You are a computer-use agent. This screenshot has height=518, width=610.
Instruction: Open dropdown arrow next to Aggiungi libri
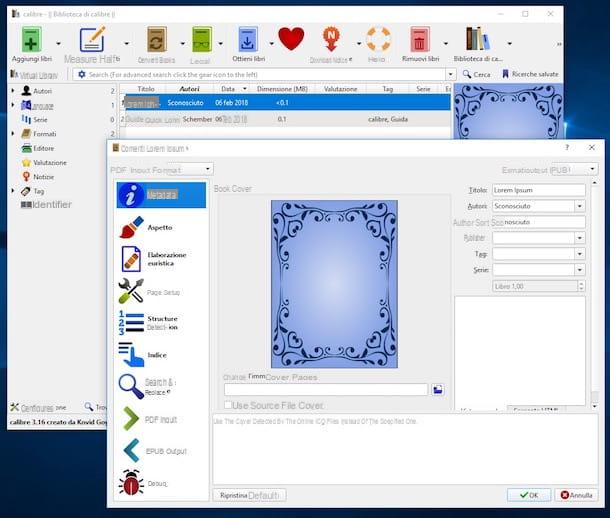pos(59,44)
